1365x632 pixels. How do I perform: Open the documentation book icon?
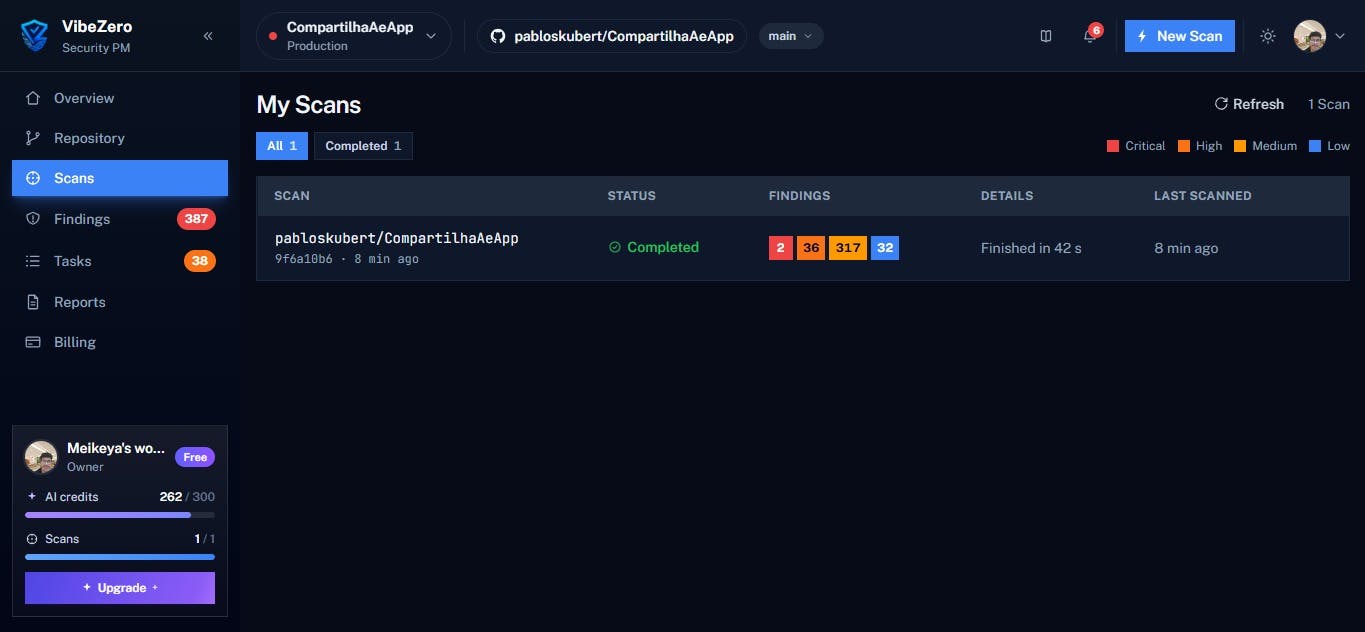[1046, 36]
